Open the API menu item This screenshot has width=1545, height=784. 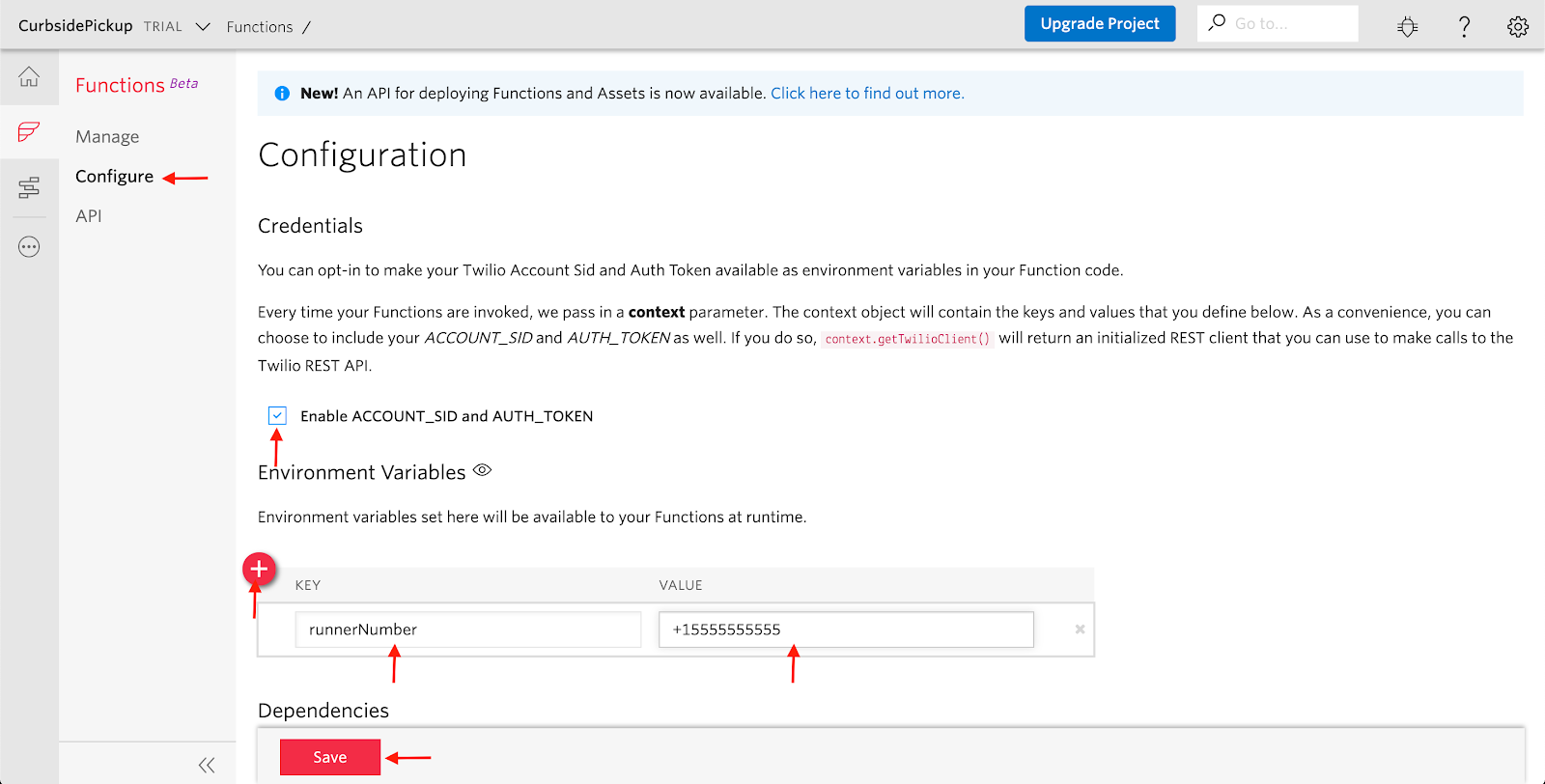click(89, 216)
